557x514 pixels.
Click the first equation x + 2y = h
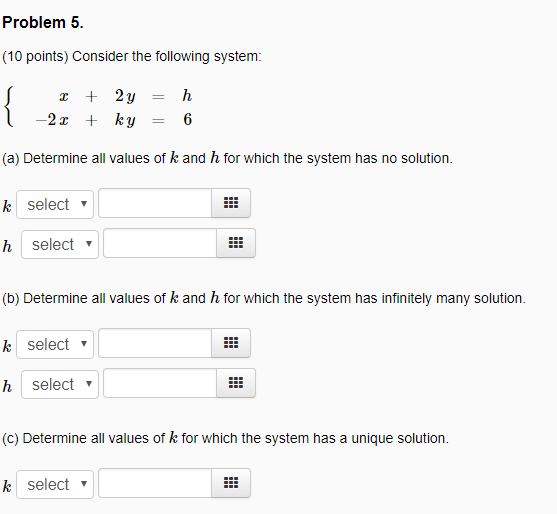[x=125, y=96]
